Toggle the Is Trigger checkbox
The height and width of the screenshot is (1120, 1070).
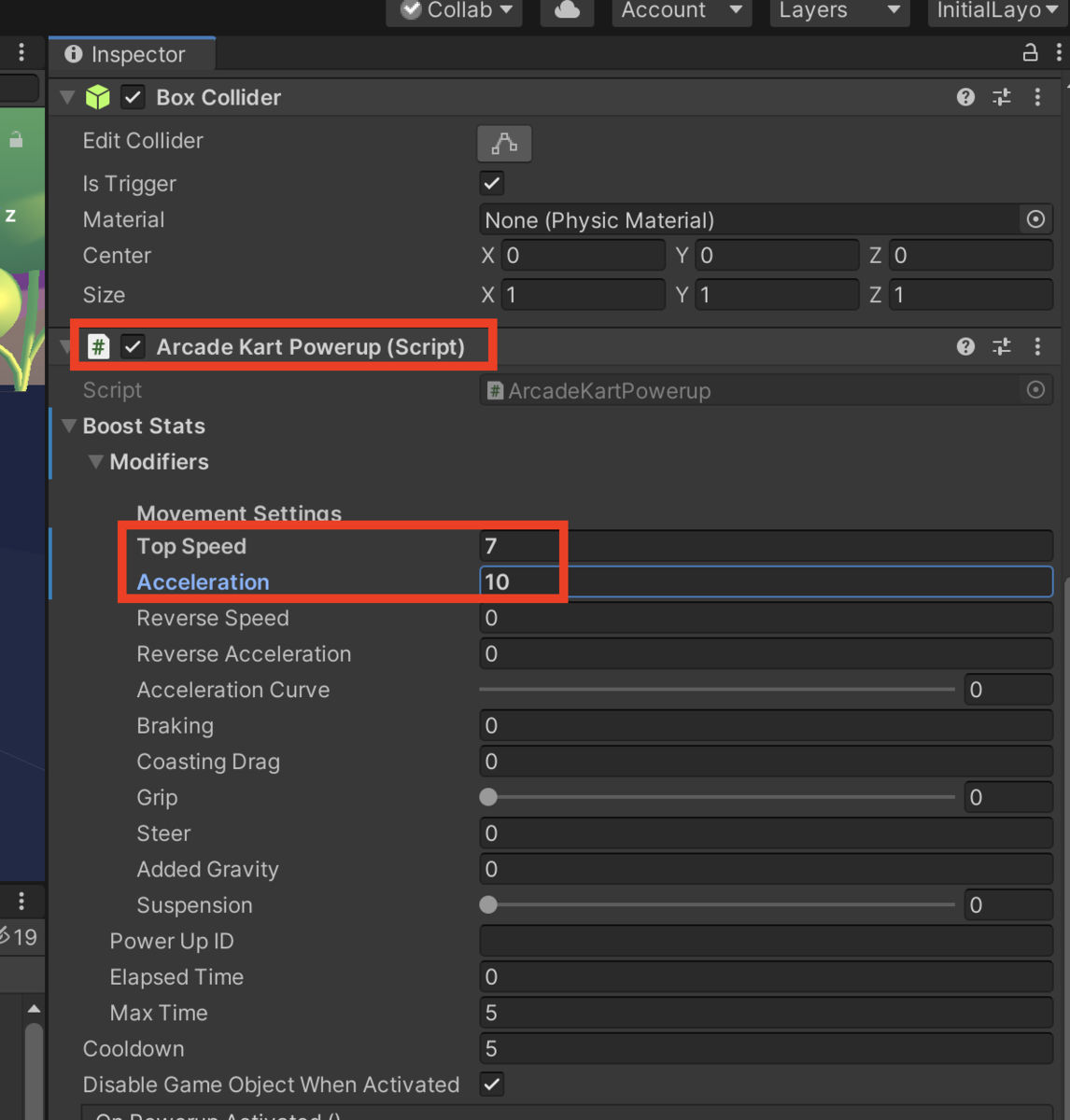(x=492, y=183)
